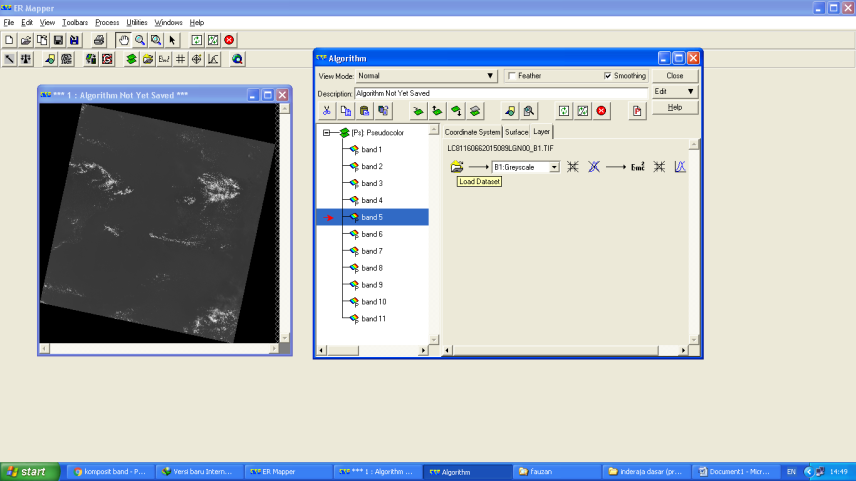Click the layer tree horizontal scrollbar thumb

pyautogui.click(x=343, y=351)
